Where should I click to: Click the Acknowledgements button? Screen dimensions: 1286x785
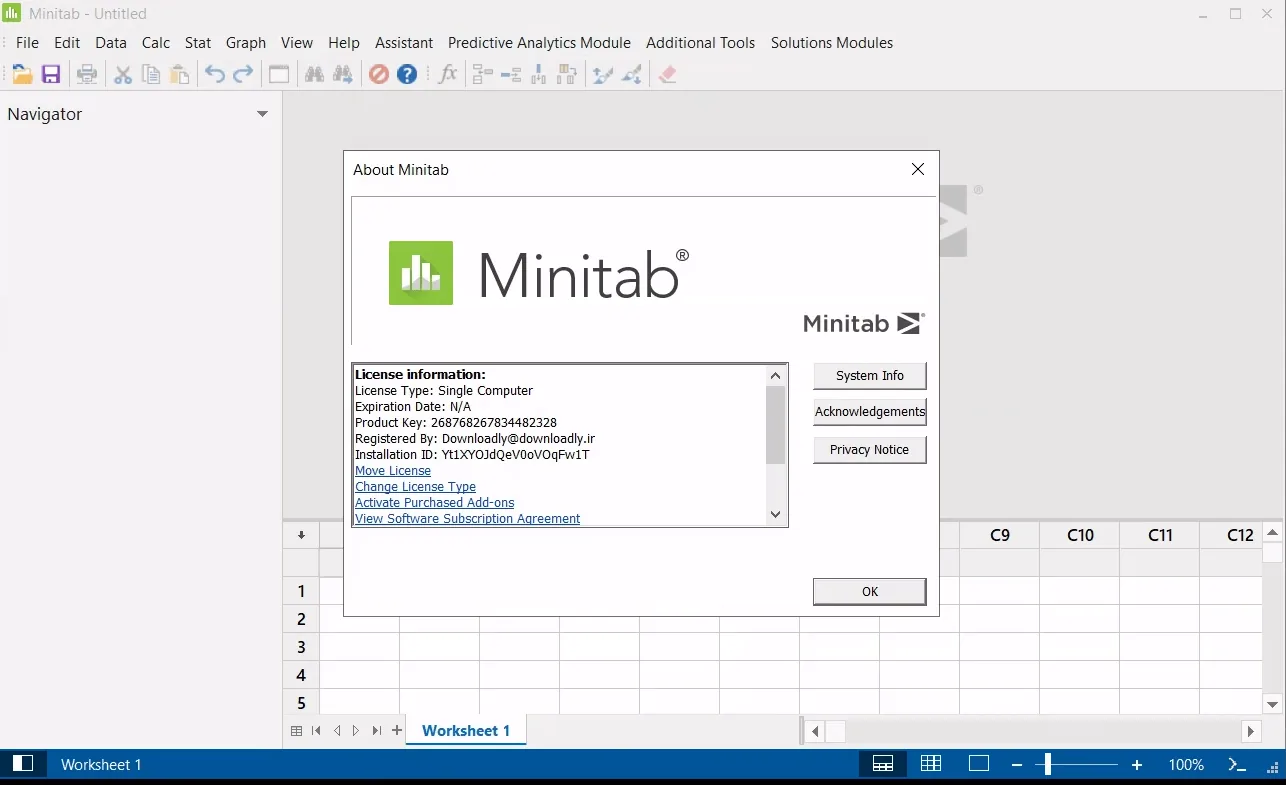click(x=870, y=412)
